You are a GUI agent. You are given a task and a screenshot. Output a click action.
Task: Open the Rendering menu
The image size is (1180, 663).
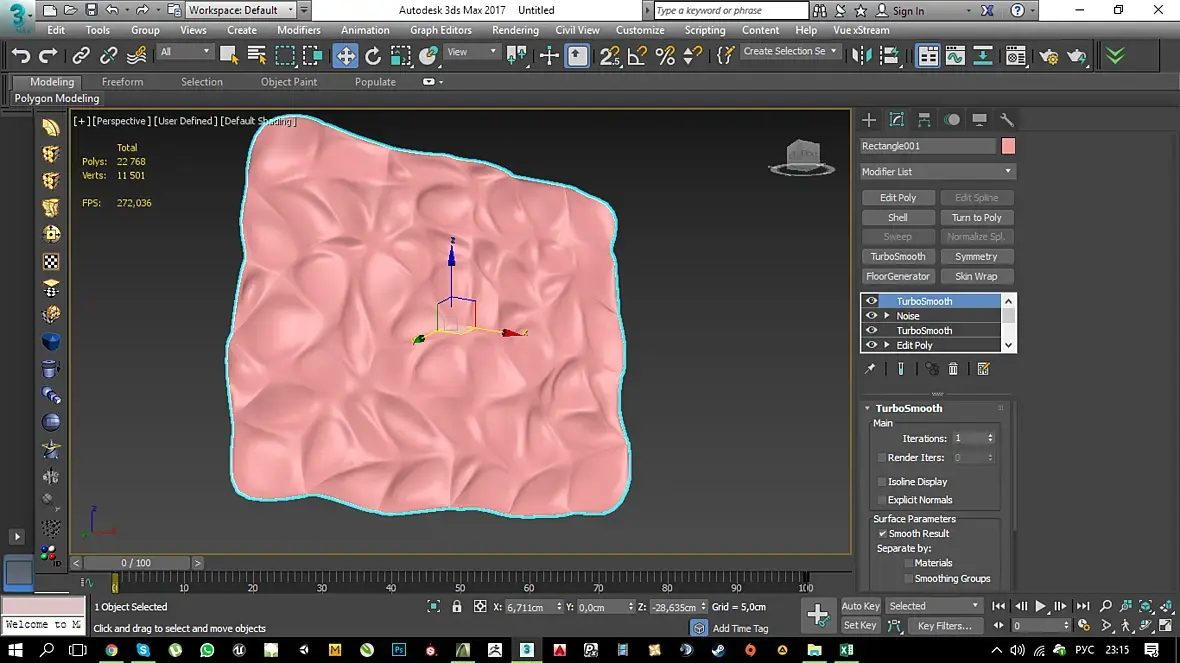pyautogui.click(x=515, y=30)
